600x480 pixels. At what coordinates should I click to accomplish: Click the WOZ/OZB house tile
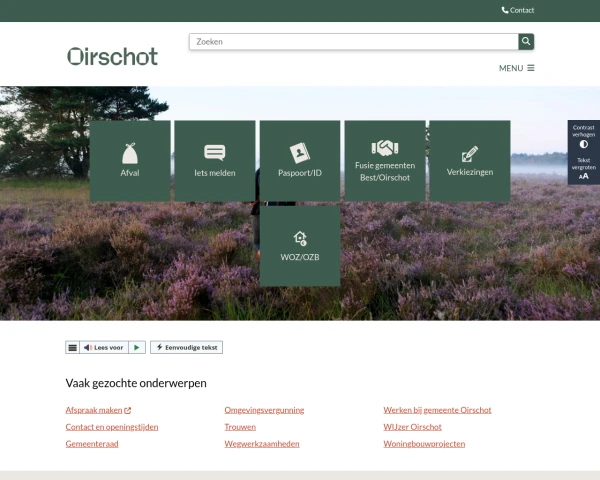tap(299, 246)
